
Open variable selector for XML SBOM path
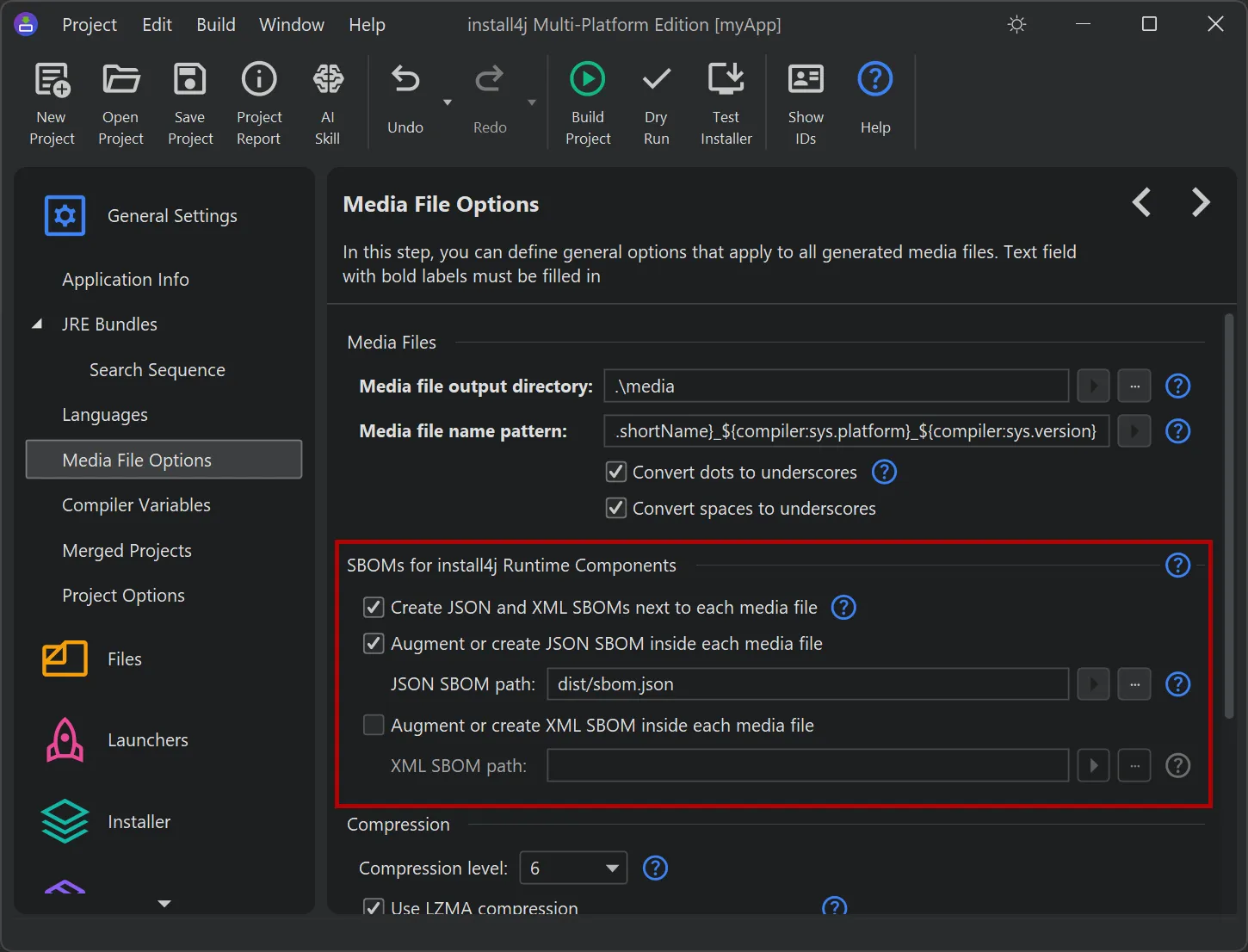(x=1093, y=765)
